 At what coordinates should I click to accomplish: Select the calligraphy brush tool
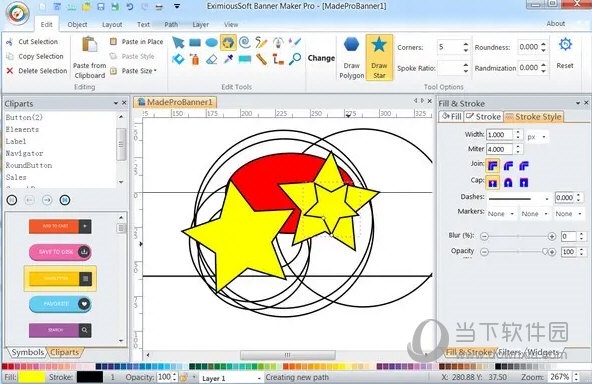295,42
